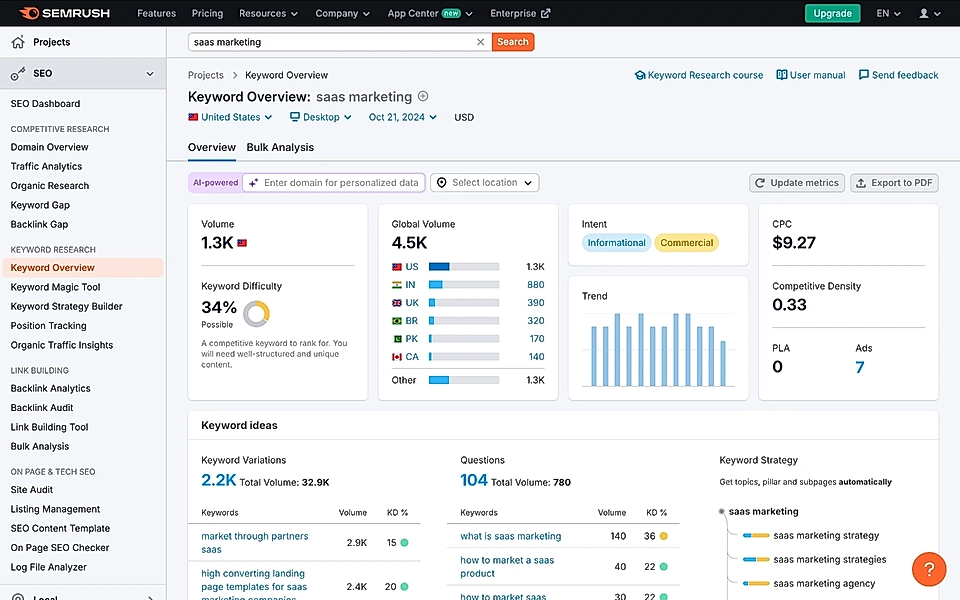The height and width of the screenshot is (600, 960).
Task: Click the Send feedback chat icon
Action: click(862, 74)
